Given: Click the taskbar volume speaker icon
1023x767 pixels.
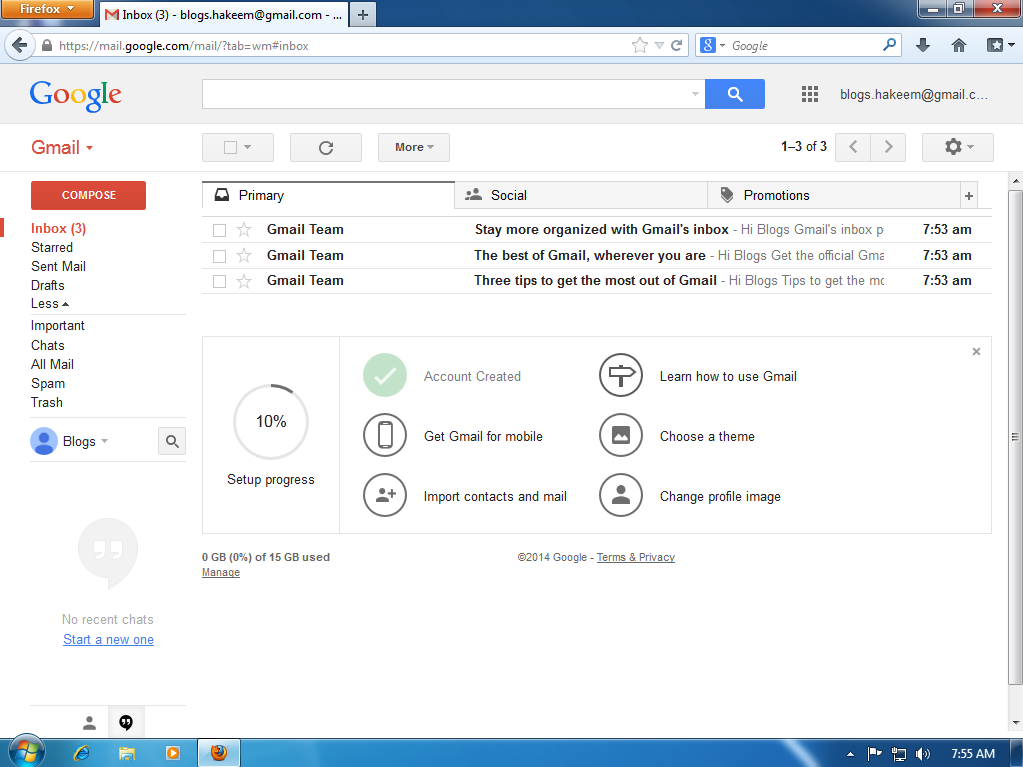Looking at the screenshot, I should 923,754.
